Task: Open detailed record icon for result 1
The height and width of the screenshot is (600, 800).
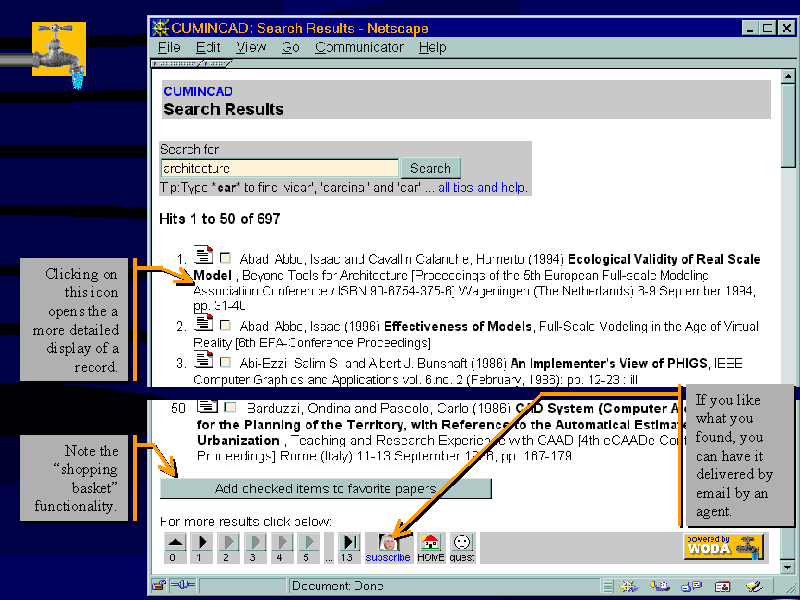Action: (203, 256)
